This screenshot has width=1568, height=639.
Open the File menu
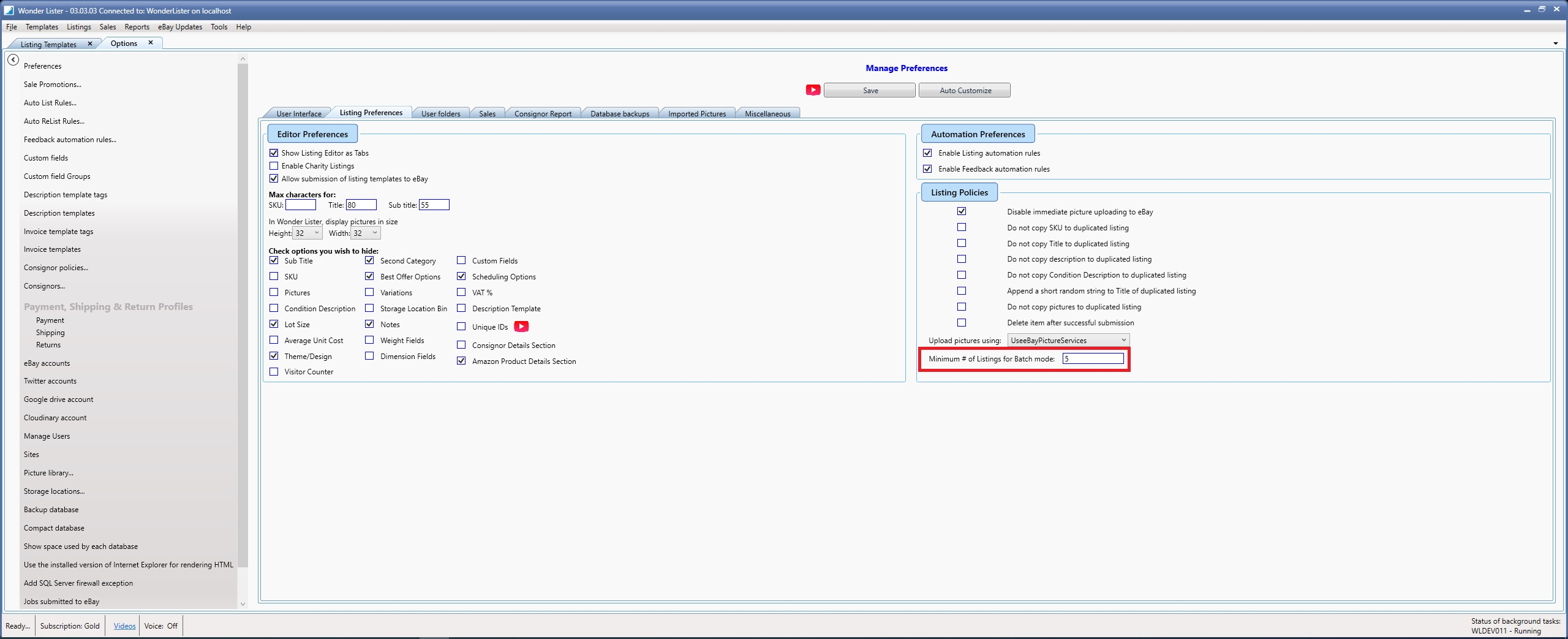tap(12, 27)
